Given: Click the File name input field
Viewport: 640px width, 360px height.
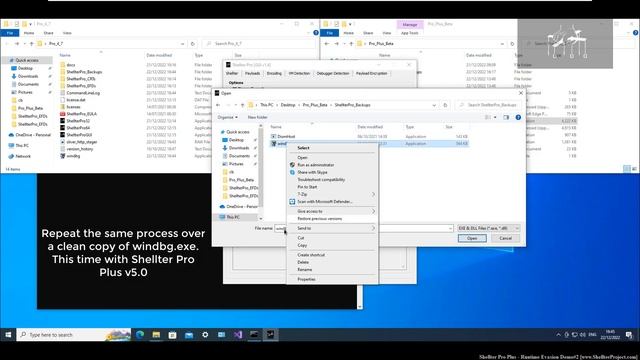Looking at the screenshot, I should (x=364, y=228).
